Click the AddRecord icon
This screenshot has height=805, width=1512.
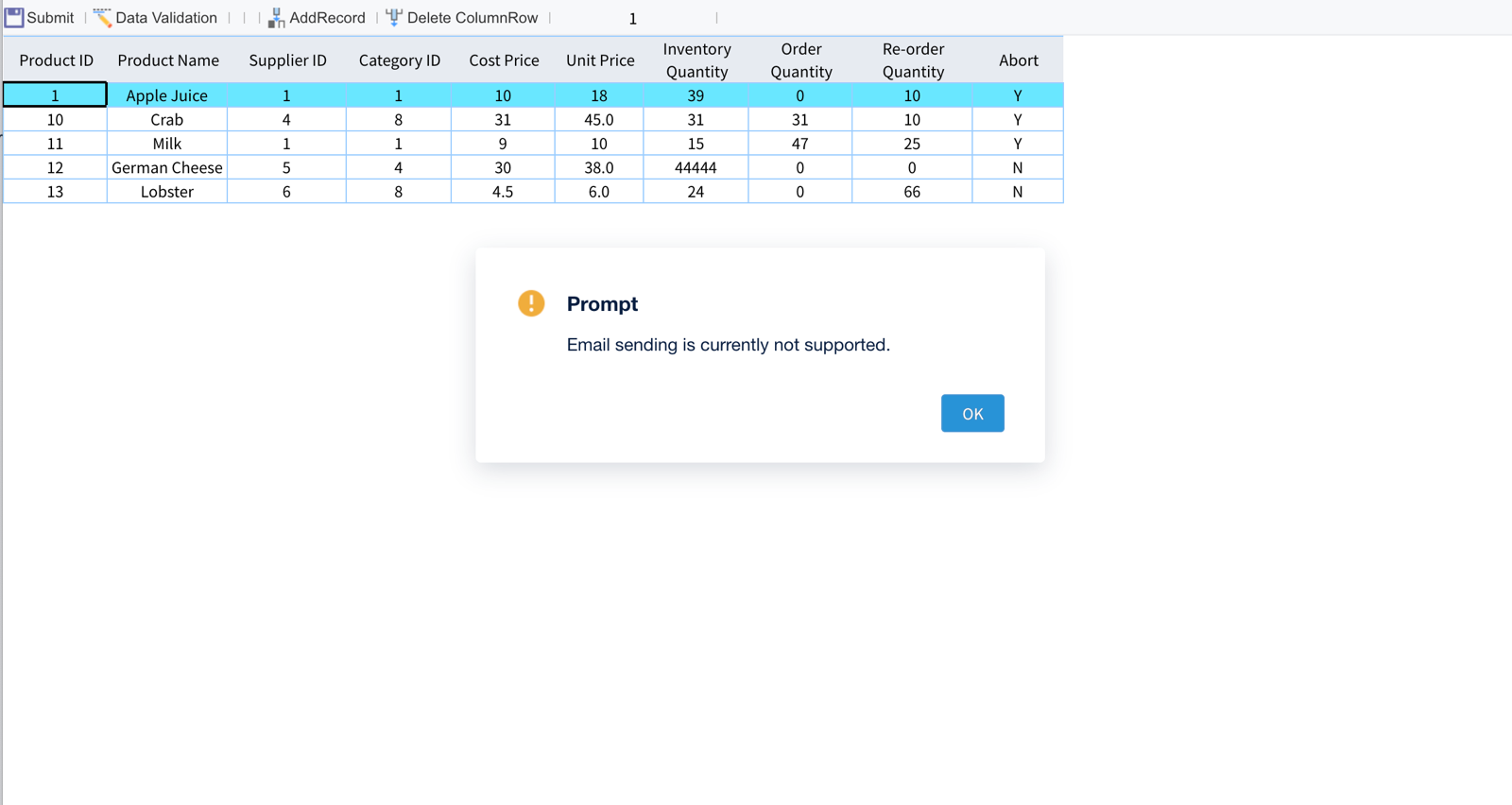point(276,18)
